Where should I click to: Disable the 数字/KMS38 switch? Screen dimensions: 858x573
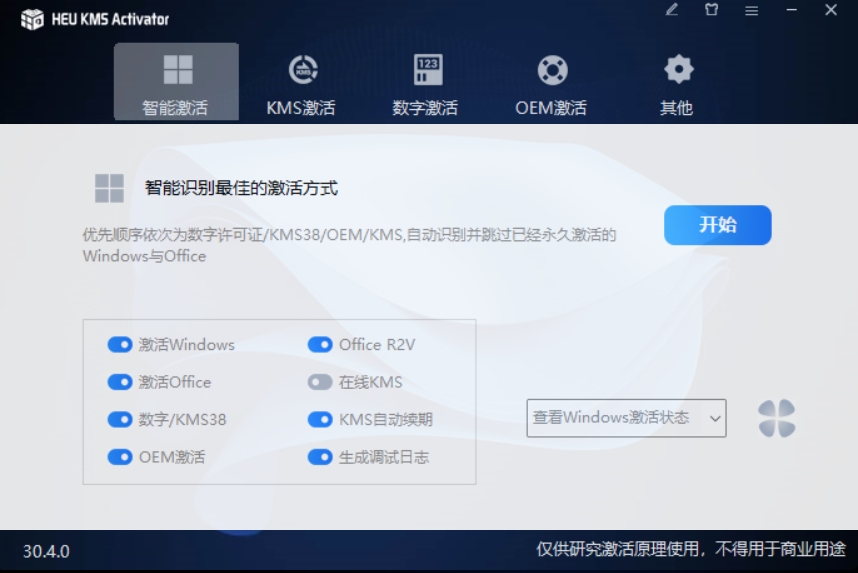coord(120,419)
